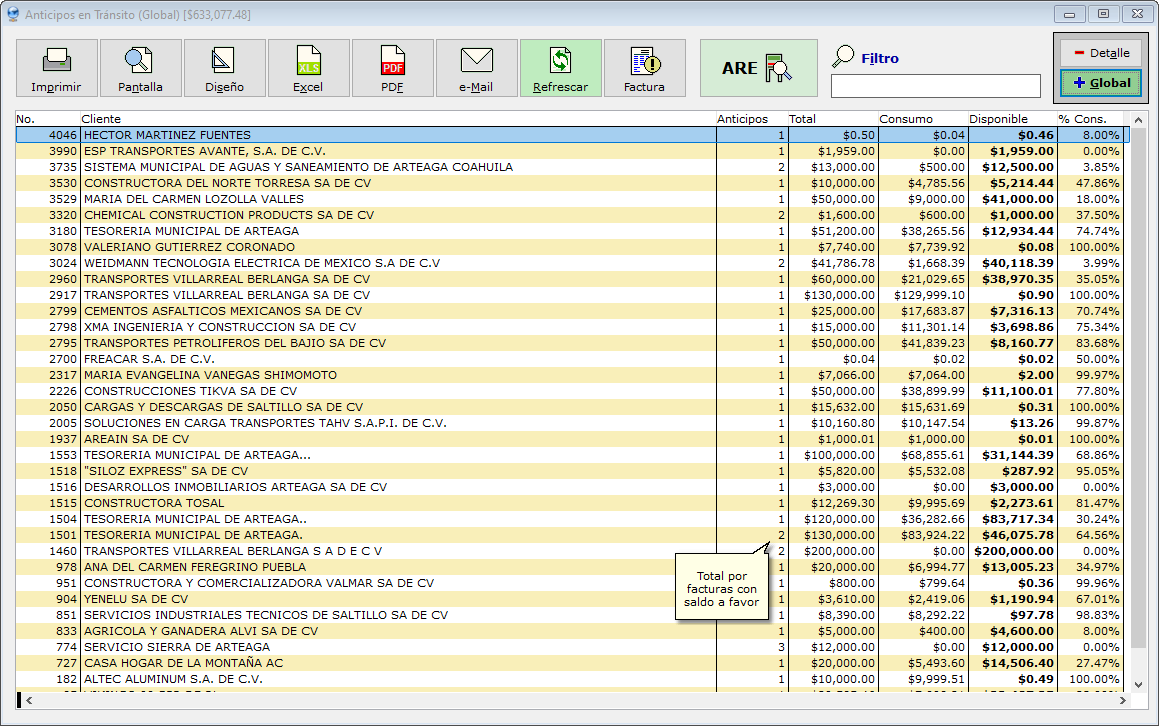
Task: Open the Factura invoice tool
Action: (x=644, y=68)
